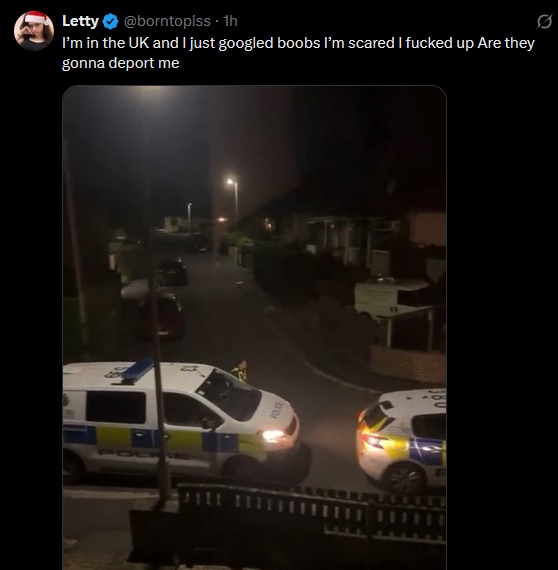Viewport: 558px width, 570px height.
Task: Open Letty's profile picture with Santa hat
Action: [34, 31]
